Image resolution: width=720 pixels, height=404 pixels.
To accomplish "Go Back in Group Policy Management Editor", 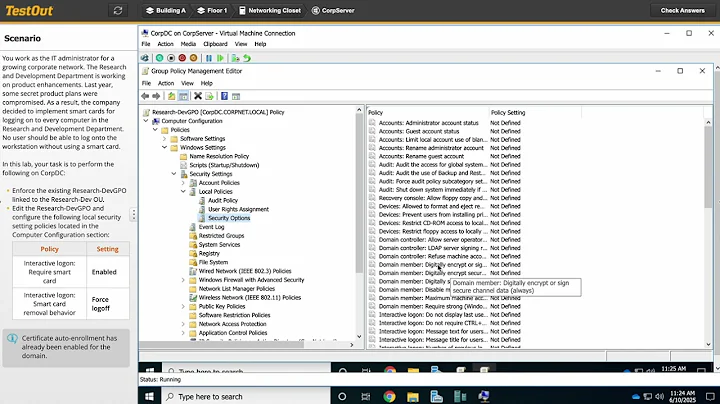I will (145, 96).
